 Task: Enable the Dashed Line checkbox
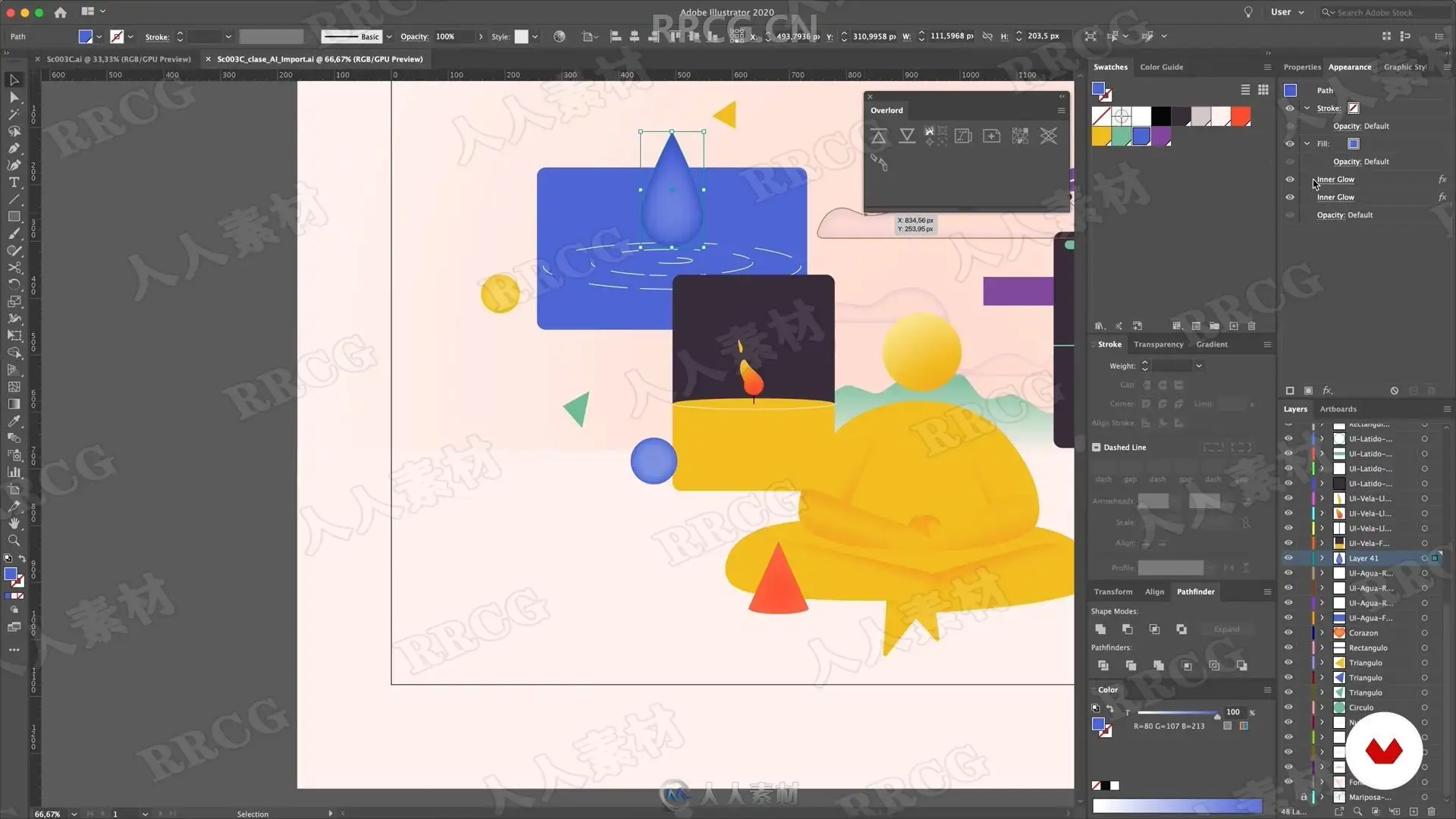(1096, 447)
